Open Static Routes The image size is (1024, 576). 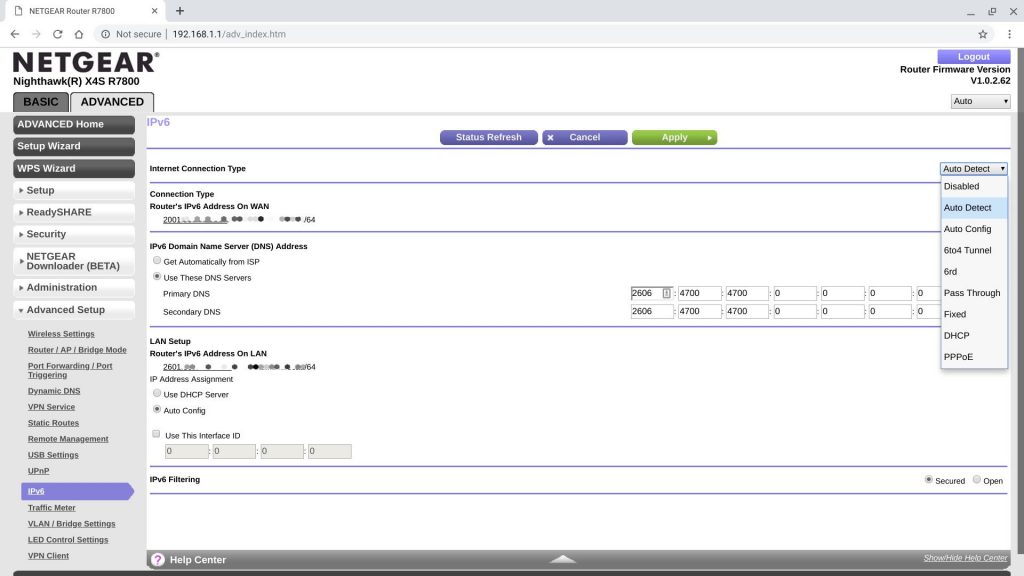53,423
